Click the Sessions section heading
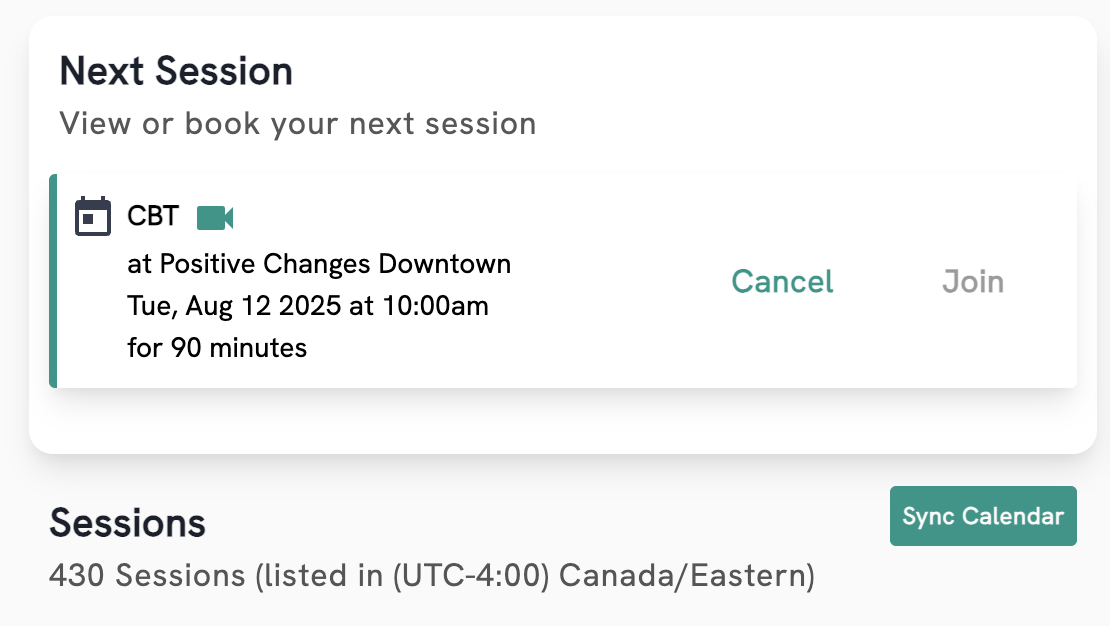 [128, 523]
